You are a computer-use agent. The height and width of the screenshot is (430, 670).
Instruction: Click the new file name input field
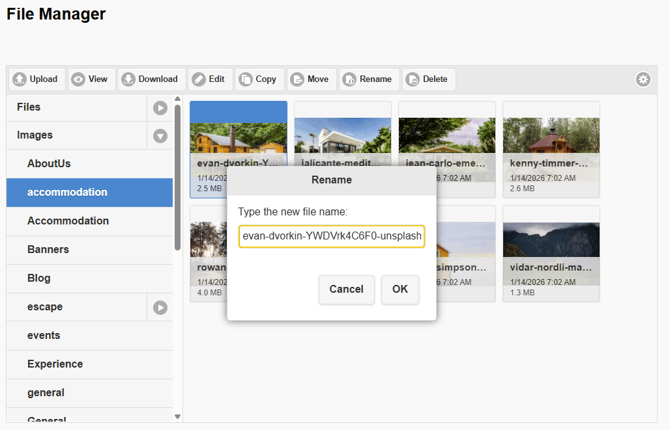pos(332,236)
